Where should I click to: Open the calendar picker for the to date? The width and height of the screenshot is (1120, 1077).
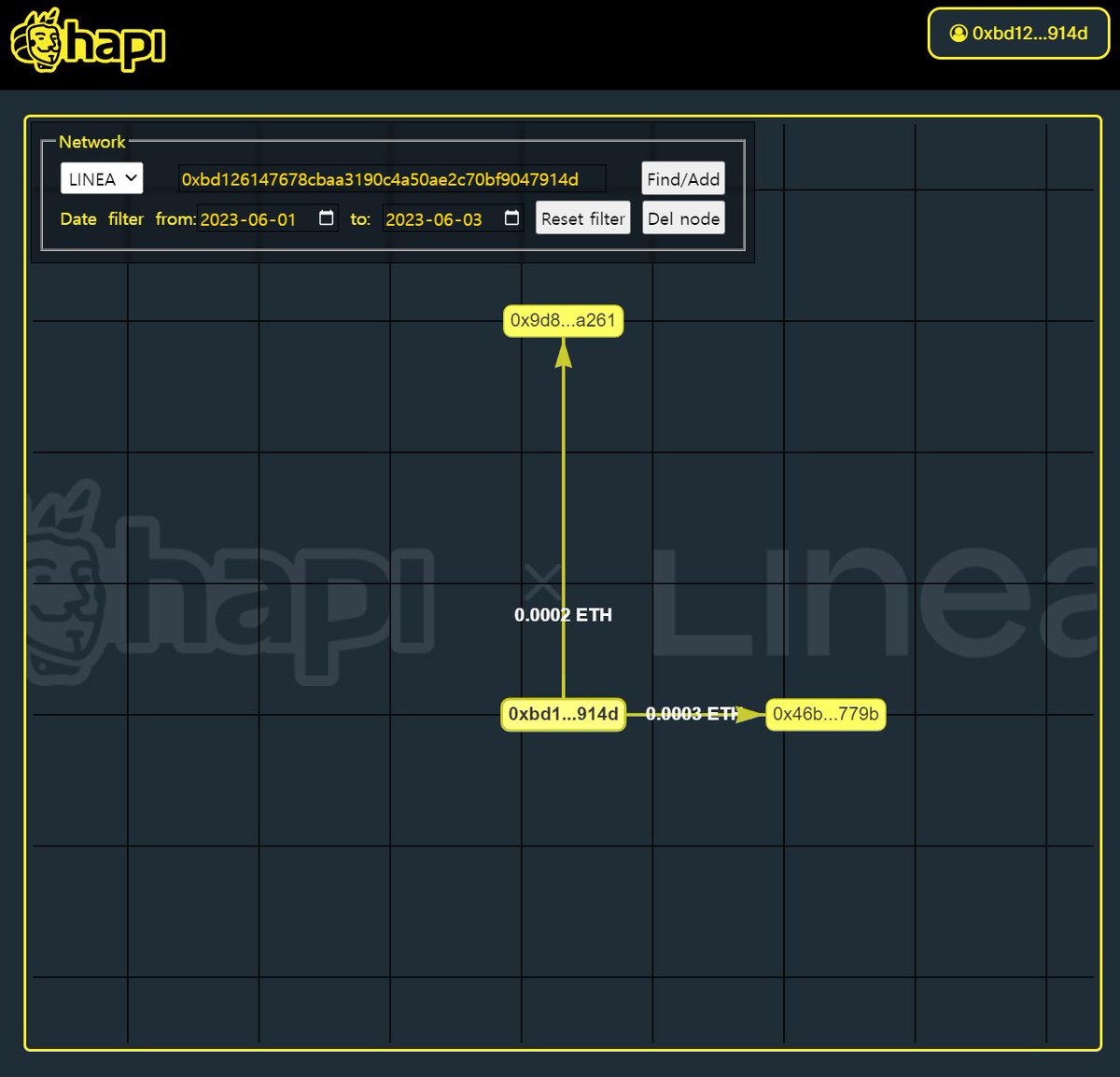[x=511, y=217]
